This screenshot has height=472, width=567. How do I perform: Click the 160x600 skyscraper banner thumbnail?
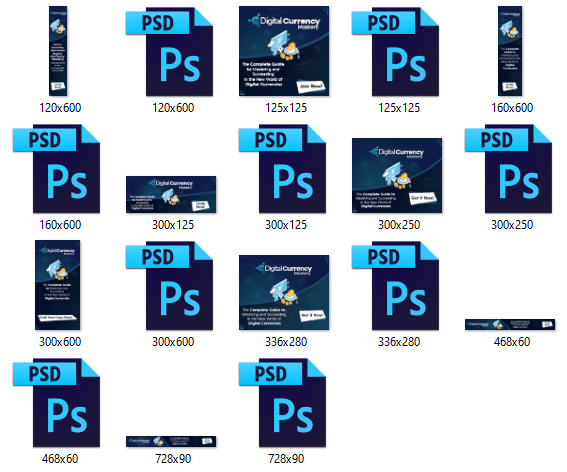tap(510, 51)
